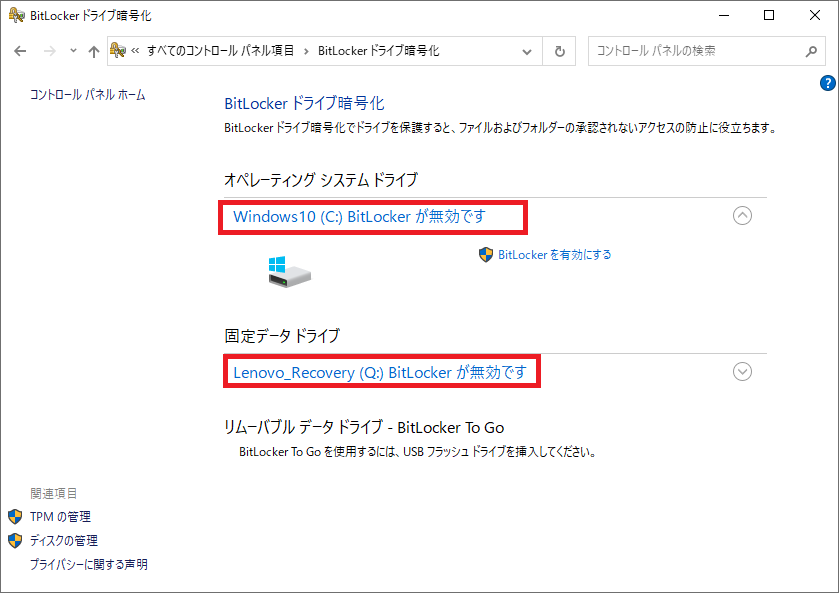Open TPM の管理
Screen dimensions: 839x593
60,516
